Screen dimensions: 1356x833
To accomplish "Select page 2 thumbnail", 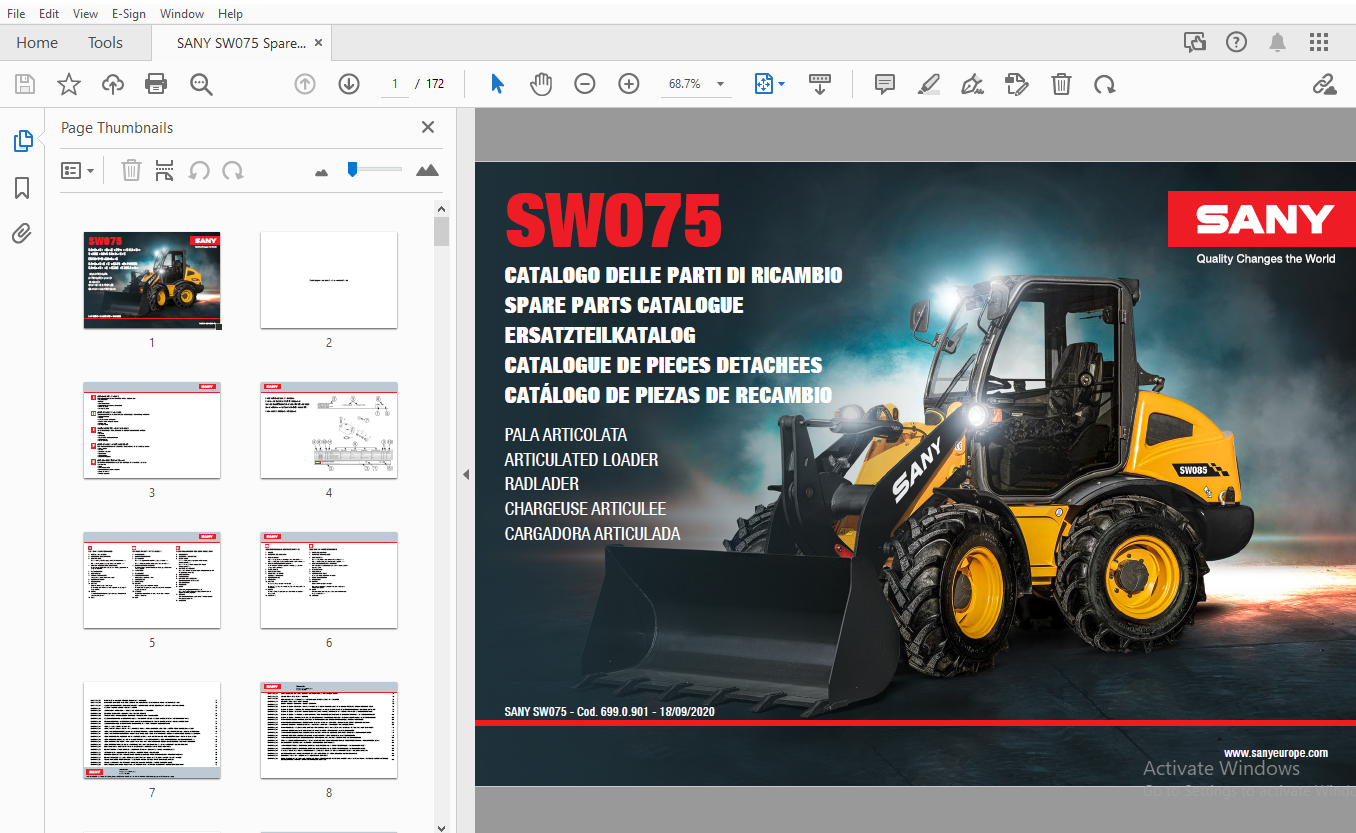I will [x=329, y=280].
